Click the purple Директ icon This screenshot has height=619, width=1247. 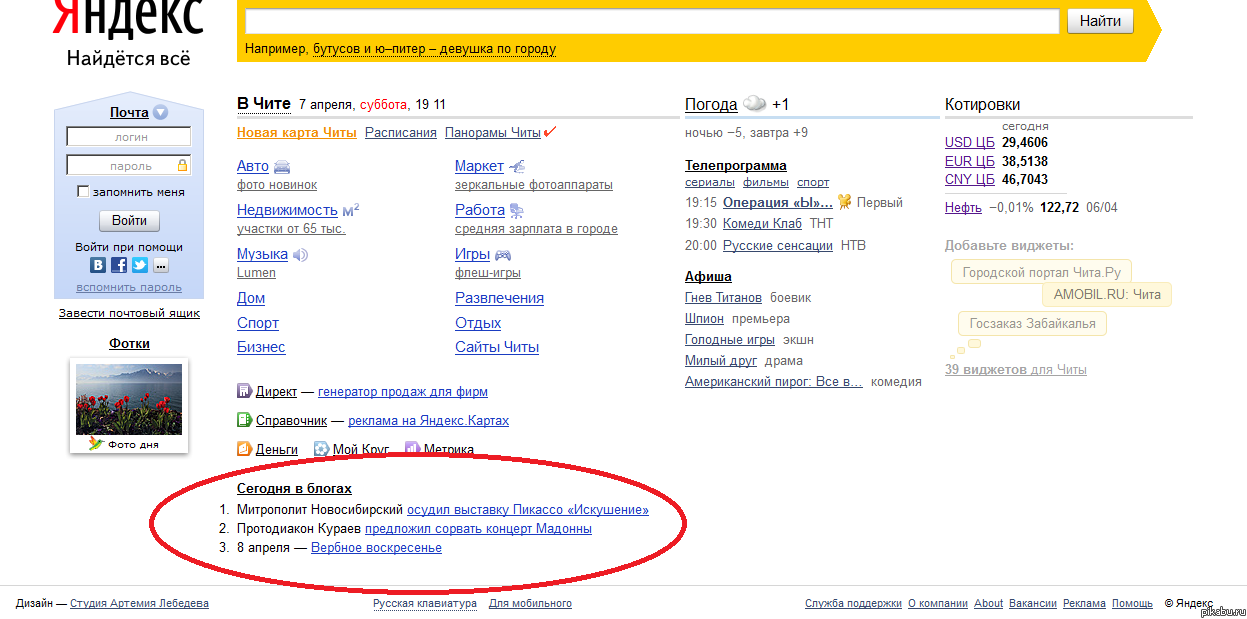tap(244, 391)
